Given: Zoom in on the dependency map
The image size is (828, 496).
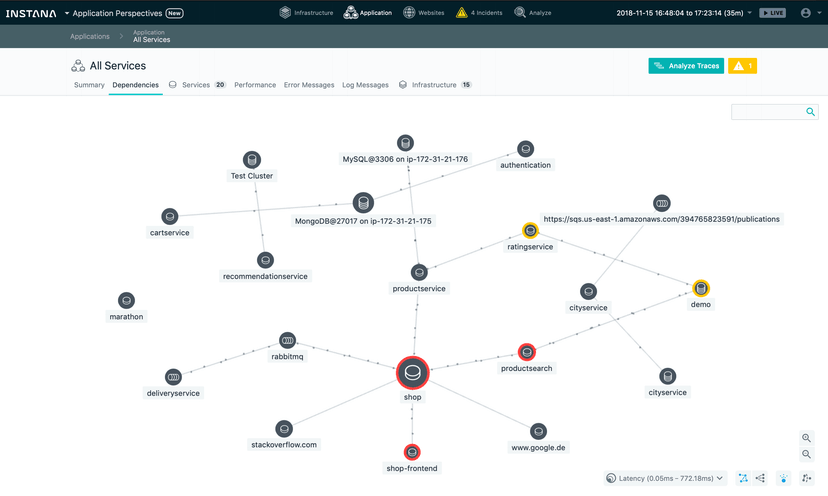Looking at the screenshot, I should 806,438.
